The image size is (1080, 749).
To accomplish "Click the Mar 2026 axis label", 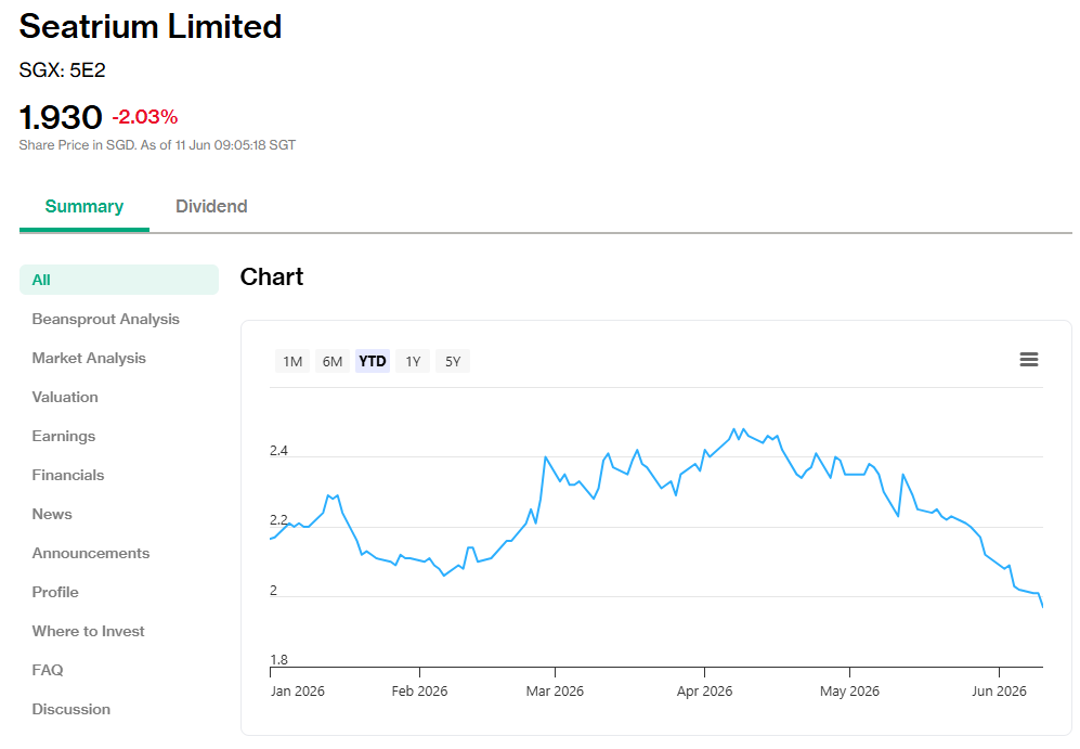I will coord(555,691).
